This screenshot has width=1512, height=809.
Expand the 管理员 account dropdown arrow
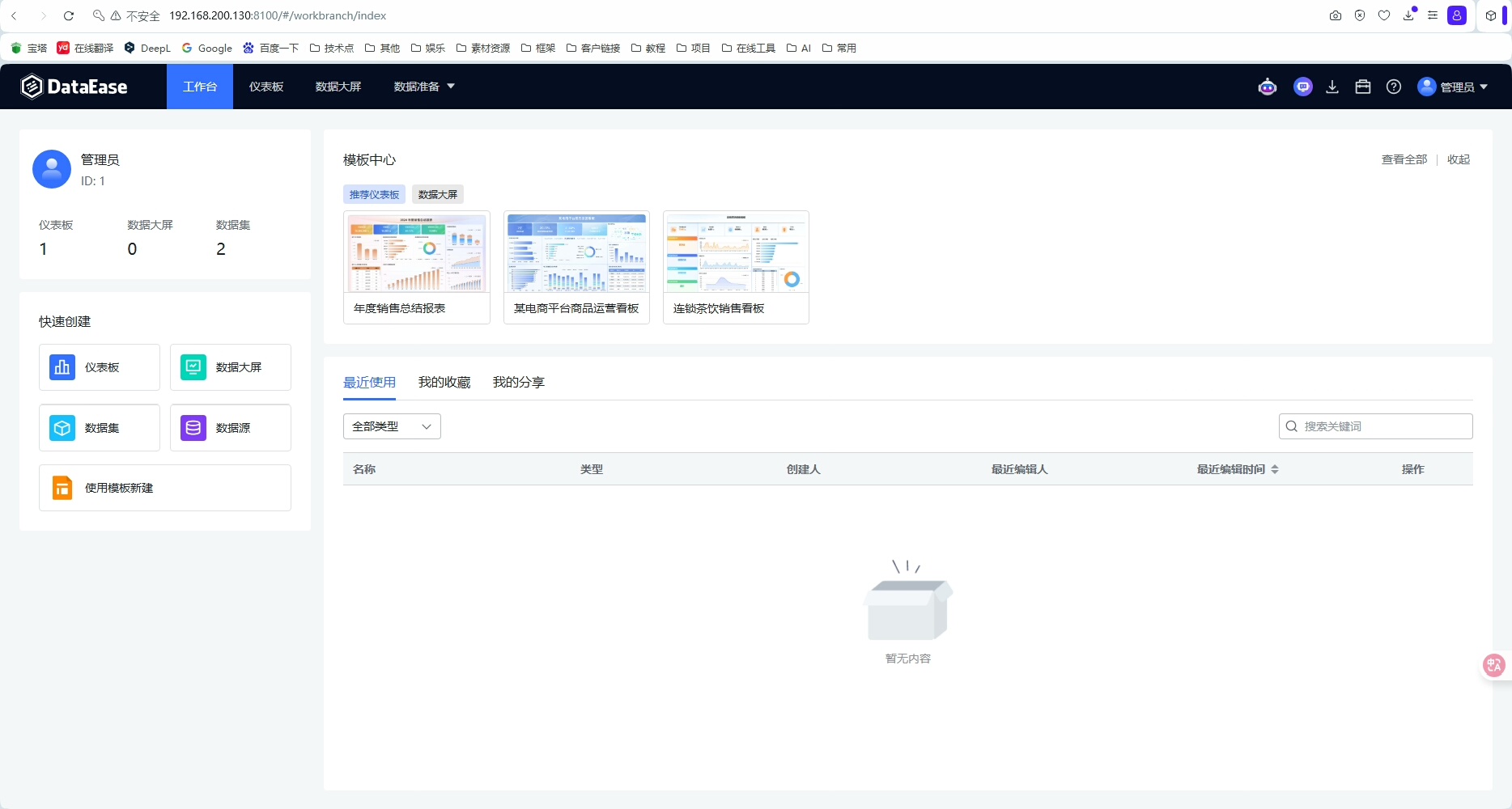coord(1484,87)
